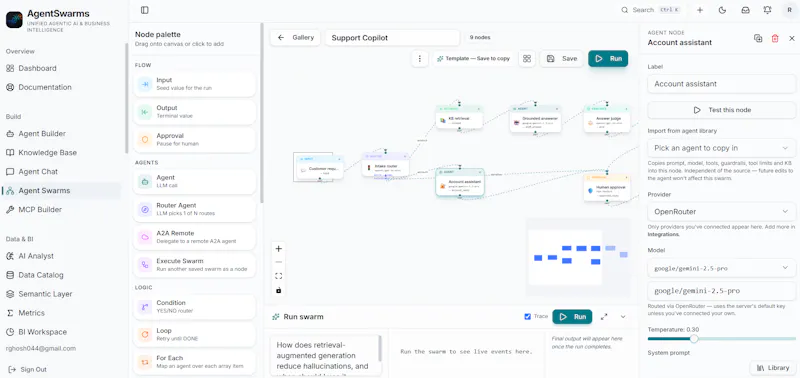
Task: Open the system prompt Library button
Action: [772, 368]
